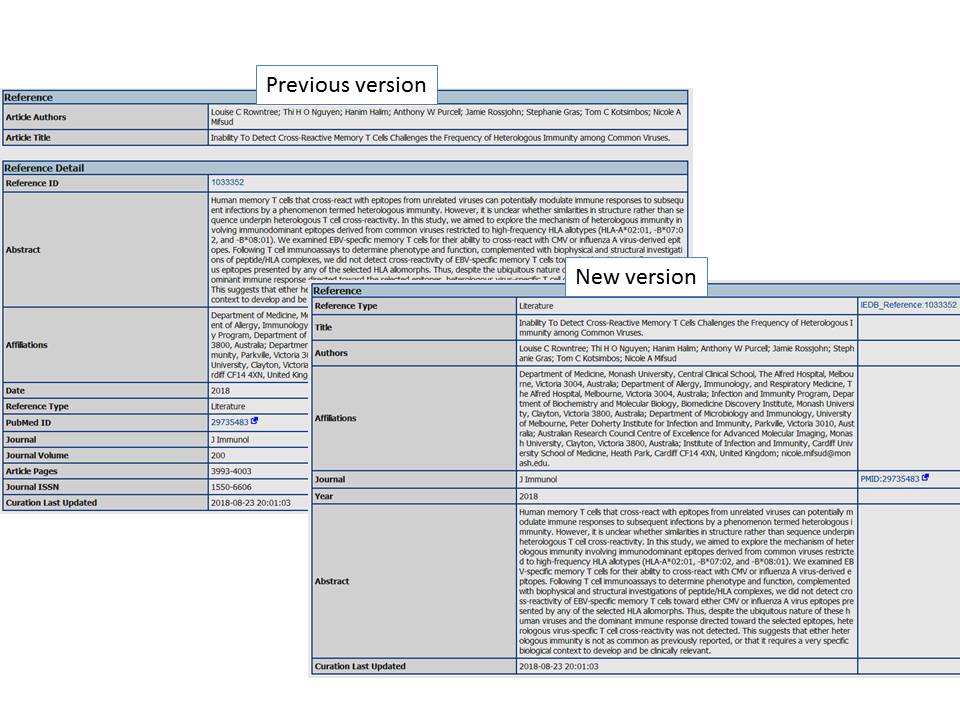Click the Journal label in the previous version table

click(x=21, y=440)
